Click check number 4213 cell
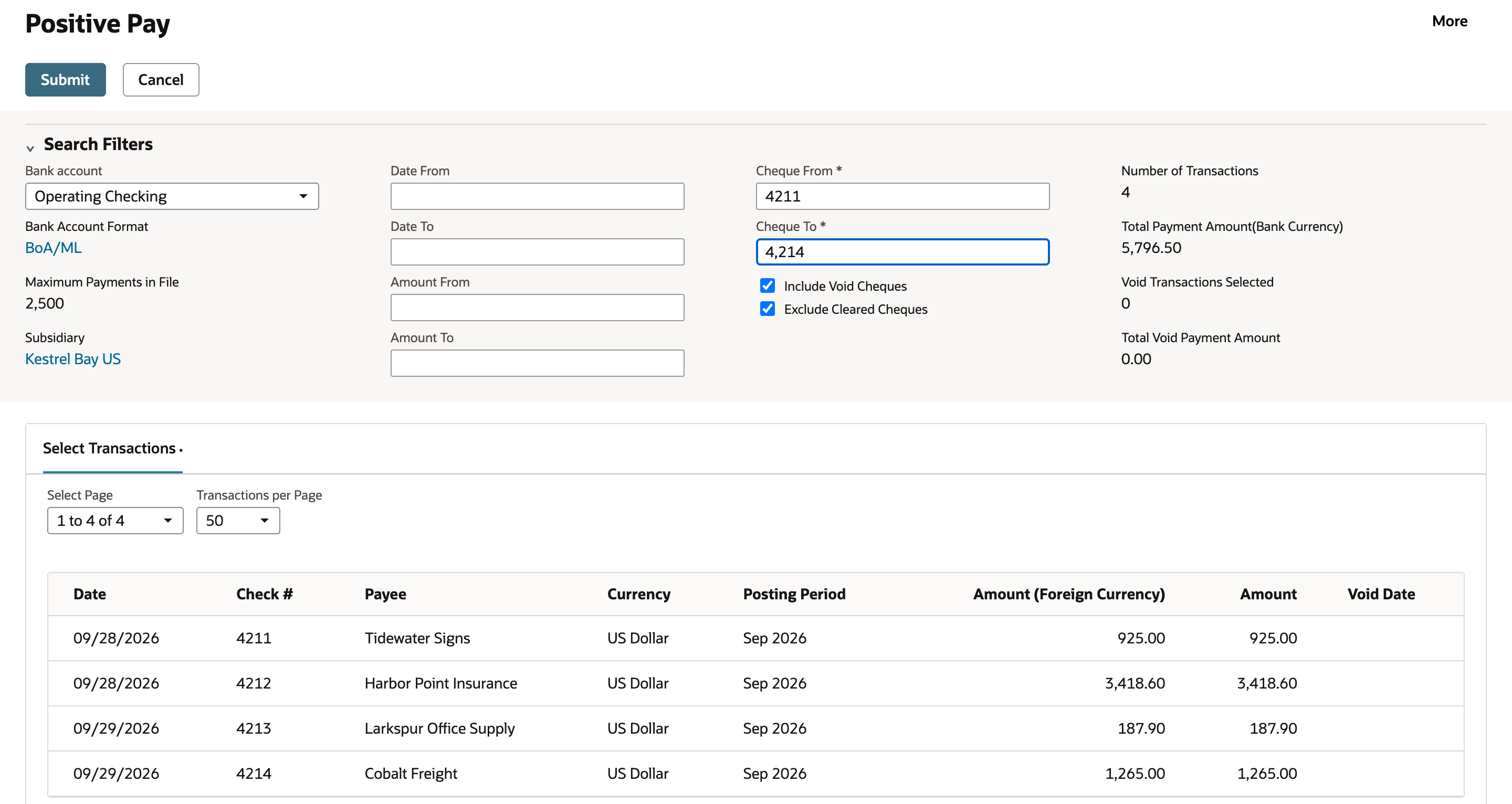This screenshot has width=1512, height=804. tap(254, 729)
